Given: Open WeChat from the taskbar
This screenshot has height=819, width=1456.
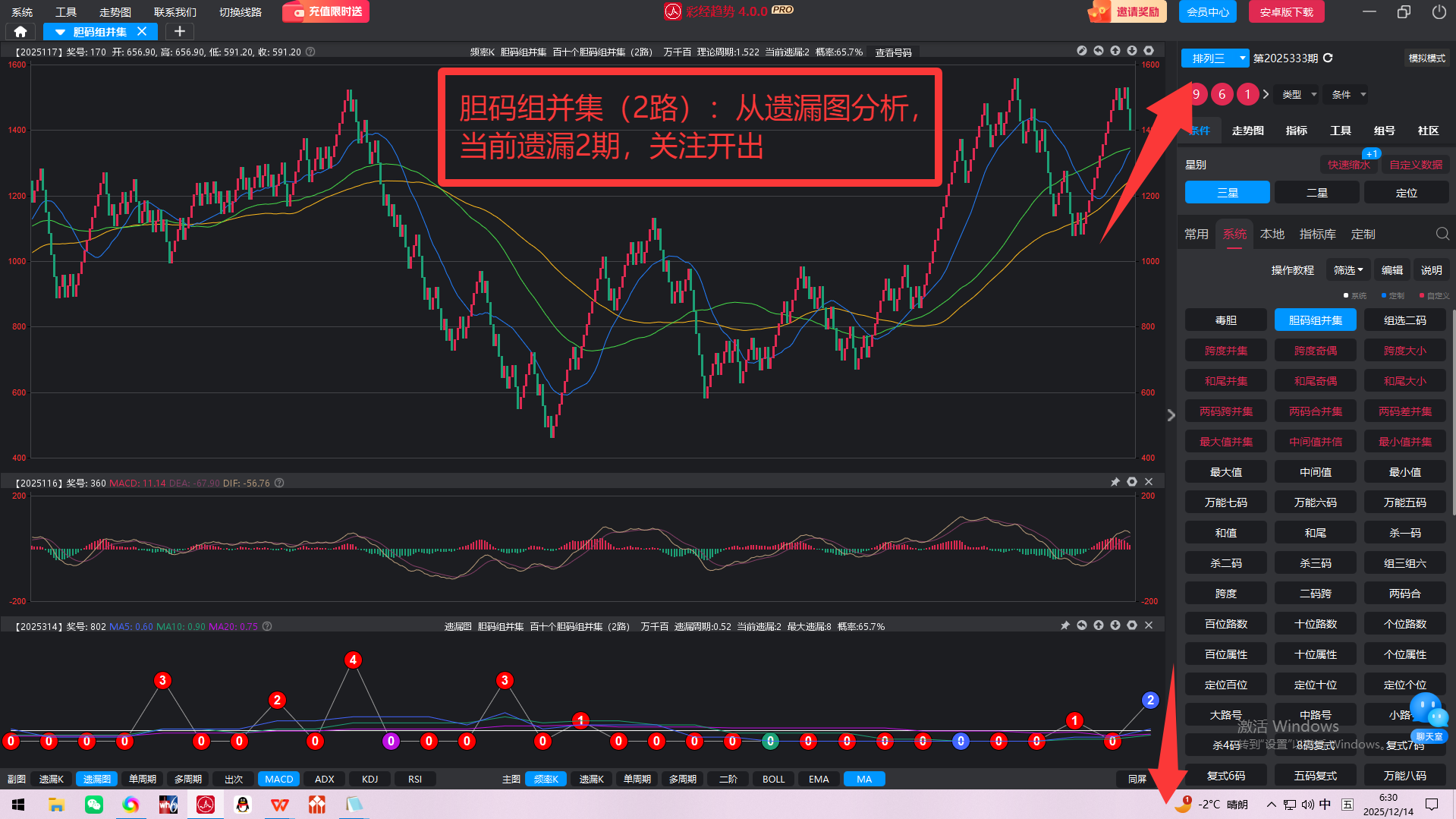Looking at the screenshot, I should [93, 805].
